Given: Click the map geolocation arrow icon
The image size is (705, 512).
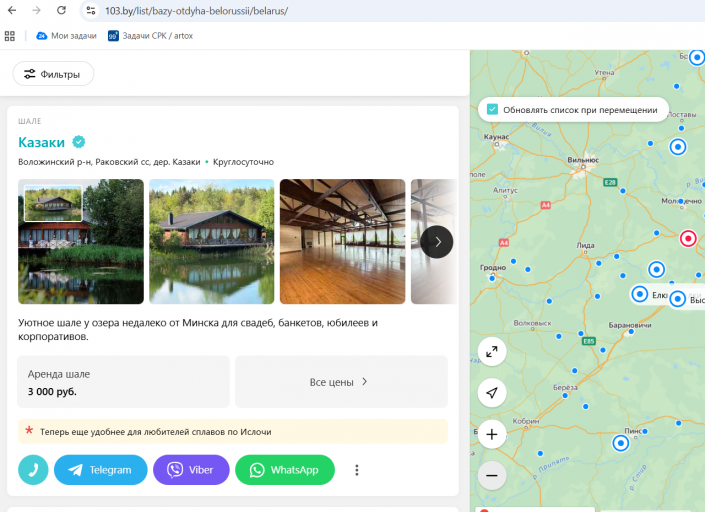Looking at the screenshot, I should tap(492, 392).
